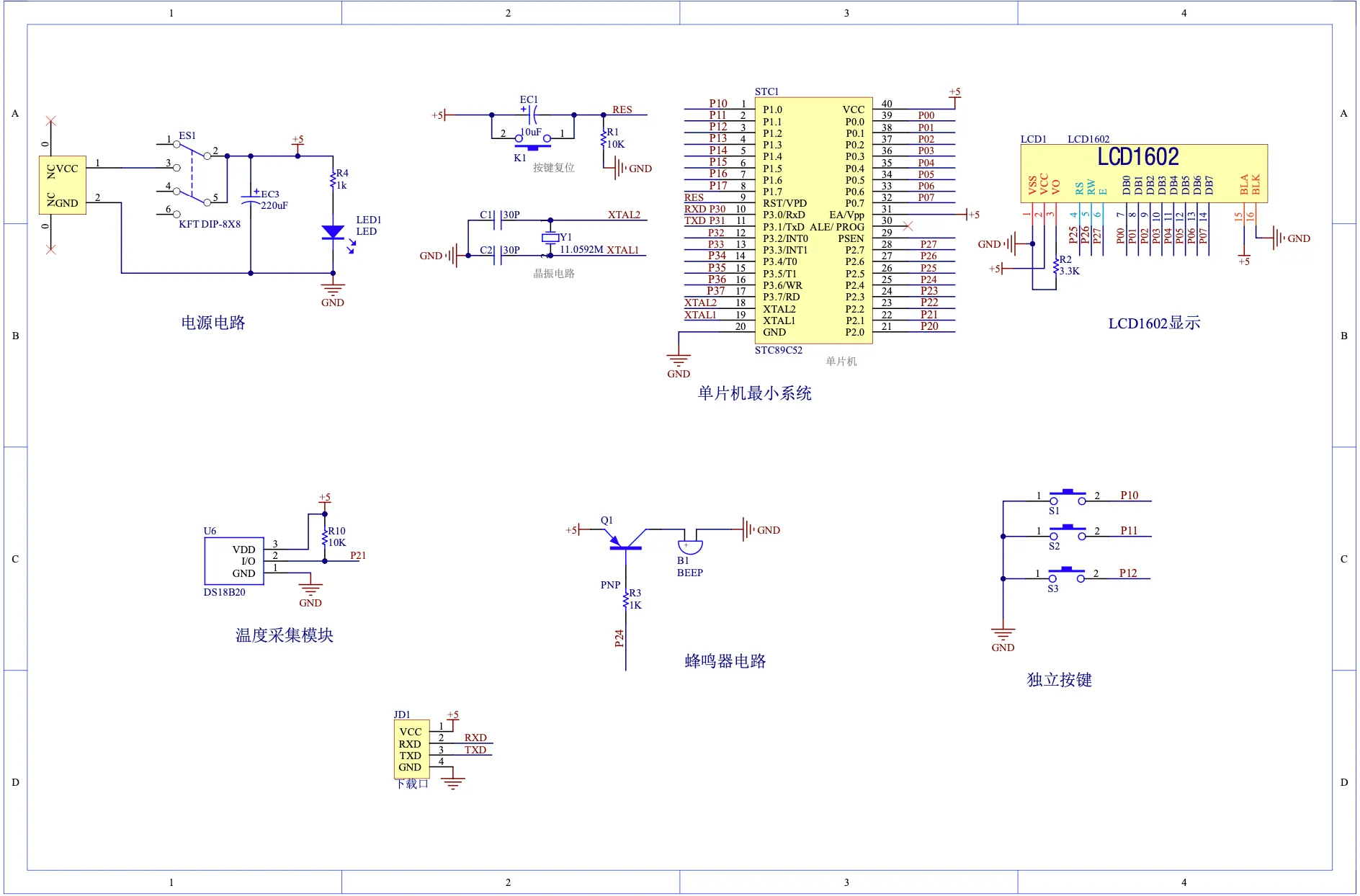
Task: Click the ALE/PROG pin name inside the chip
Action: coord(837,227)
